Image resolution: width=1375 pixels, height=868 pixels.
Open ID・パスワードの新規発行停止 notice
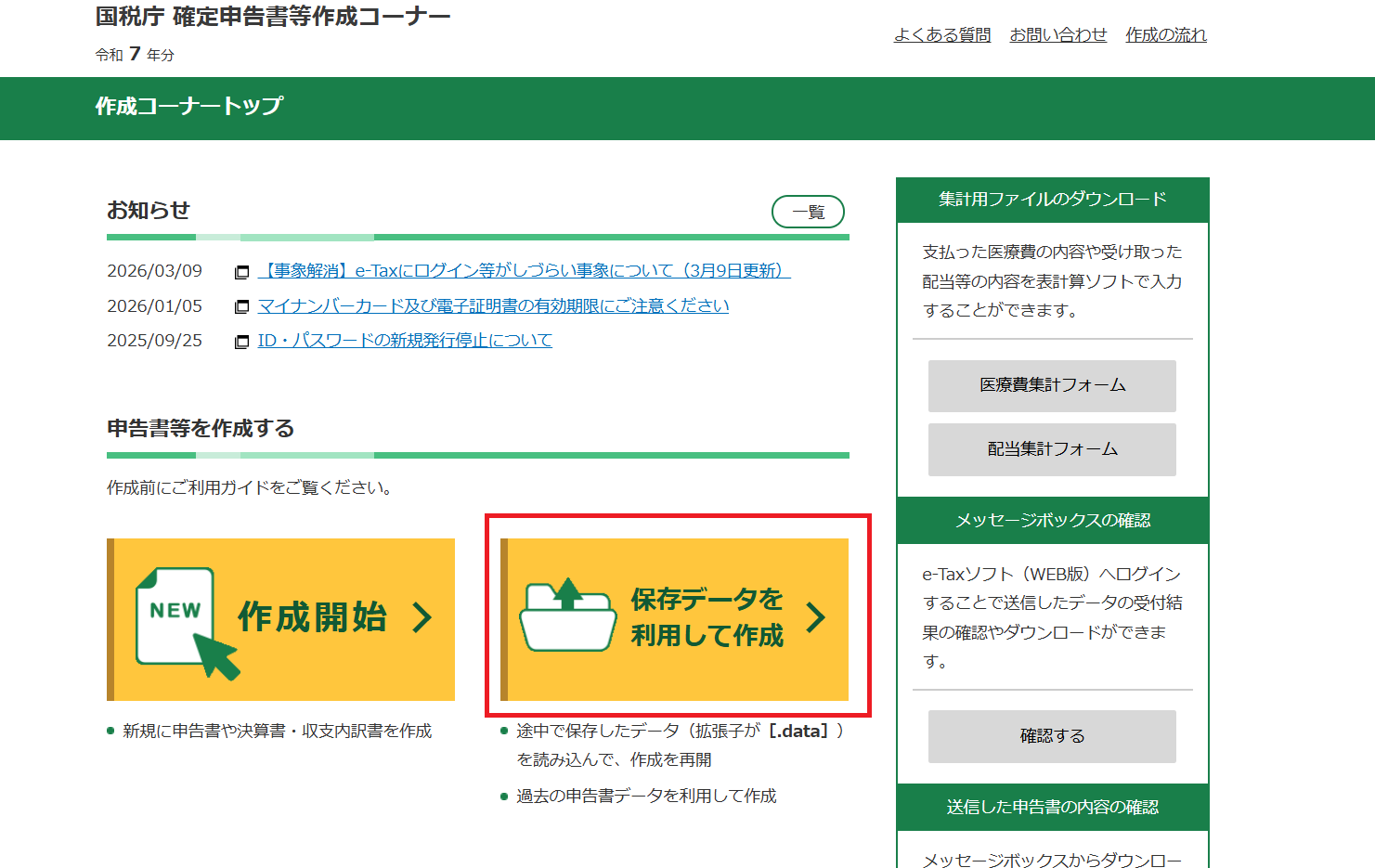pyautogui.click(x=405, y=341)
